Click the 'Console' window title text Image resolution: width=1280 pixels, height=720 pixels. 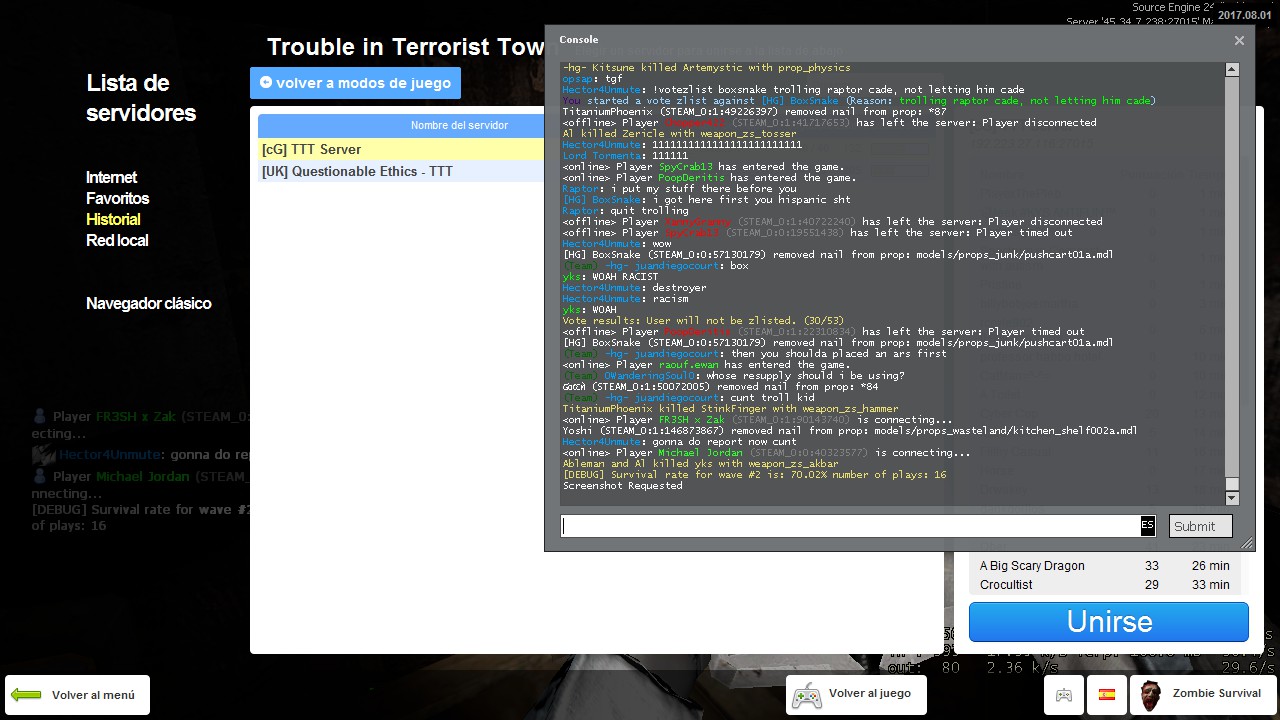(579, 40)
